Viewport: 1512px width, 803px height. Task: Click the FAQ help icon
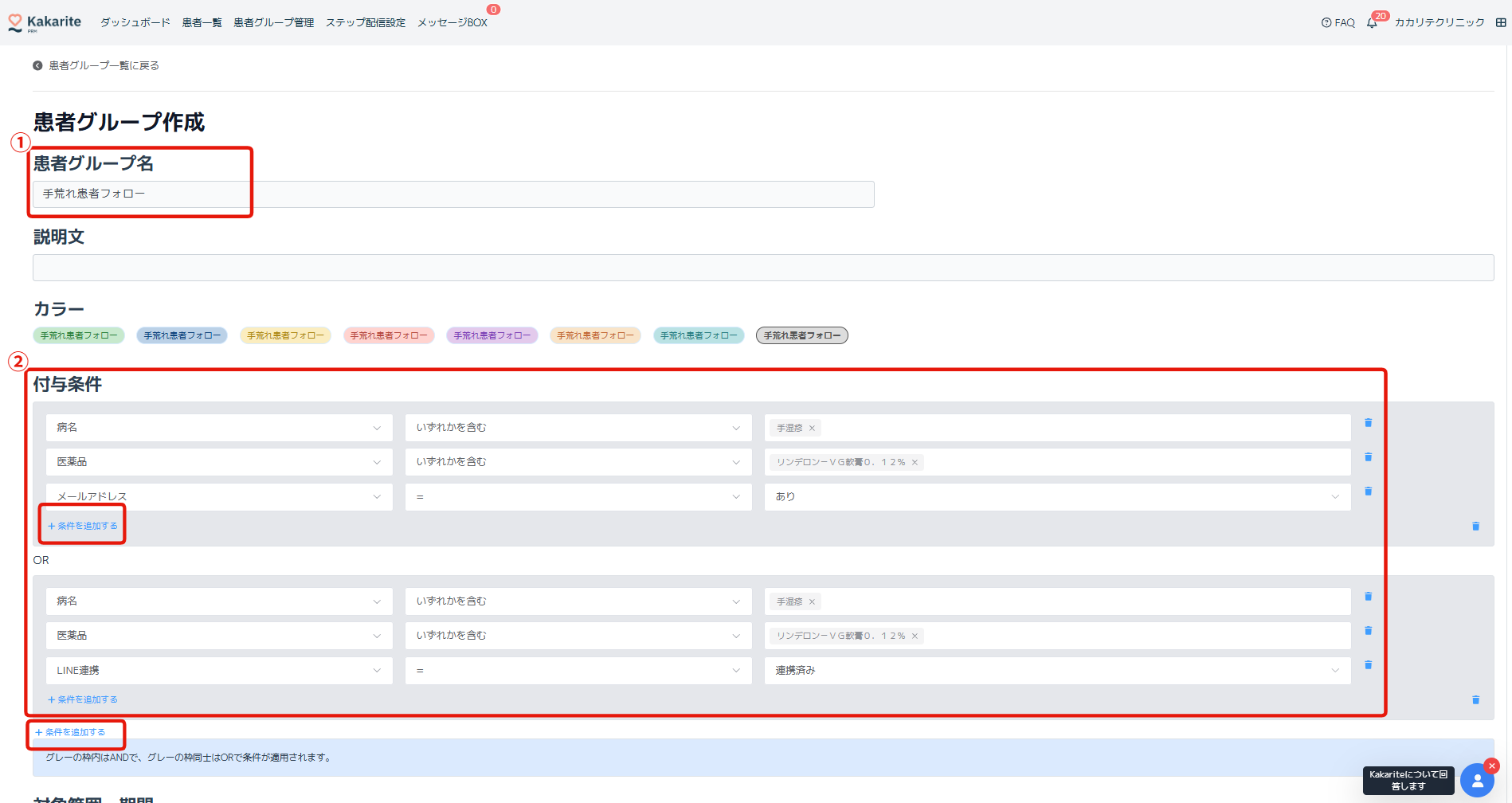click(x=1326, y=23)
